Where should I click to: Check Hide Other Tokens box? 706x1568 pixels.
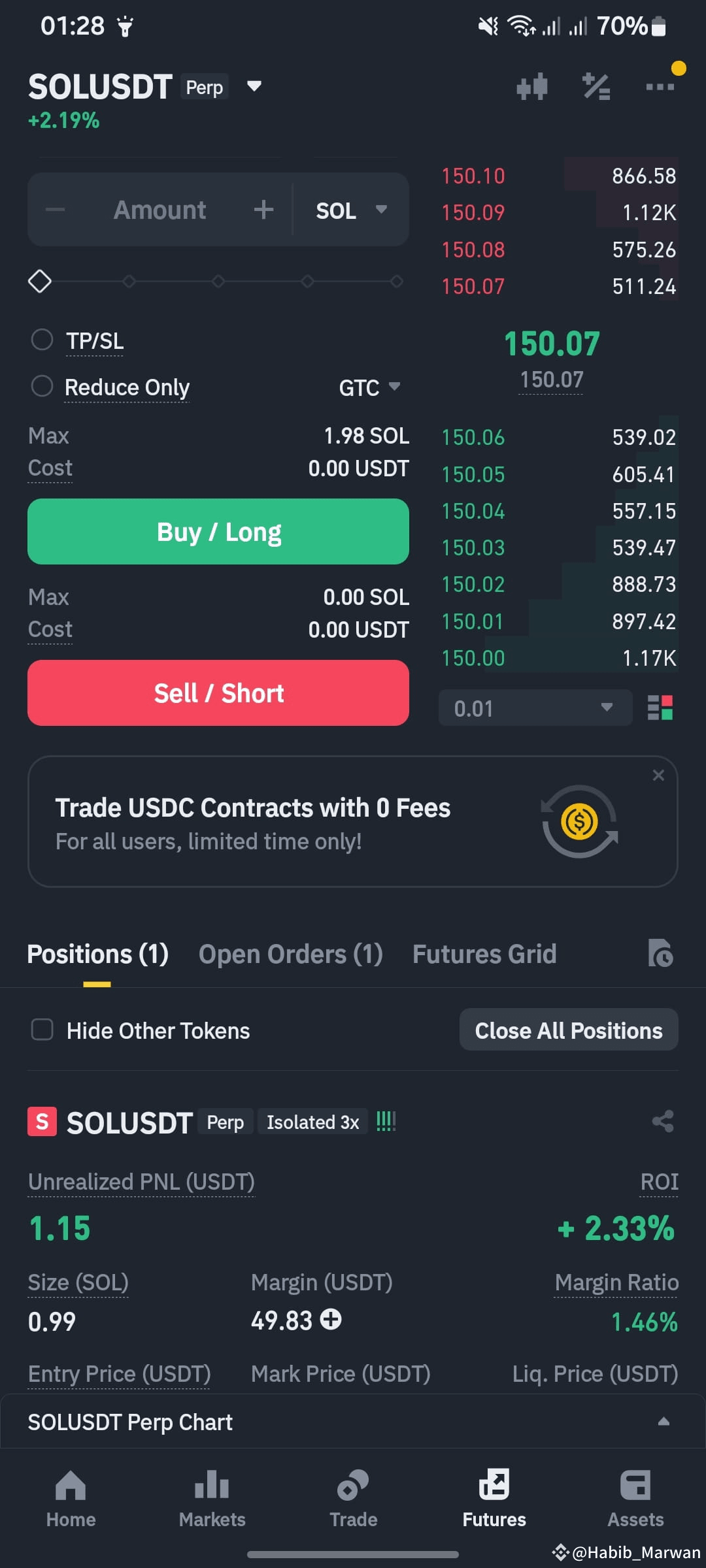[x=42, y=1030]
